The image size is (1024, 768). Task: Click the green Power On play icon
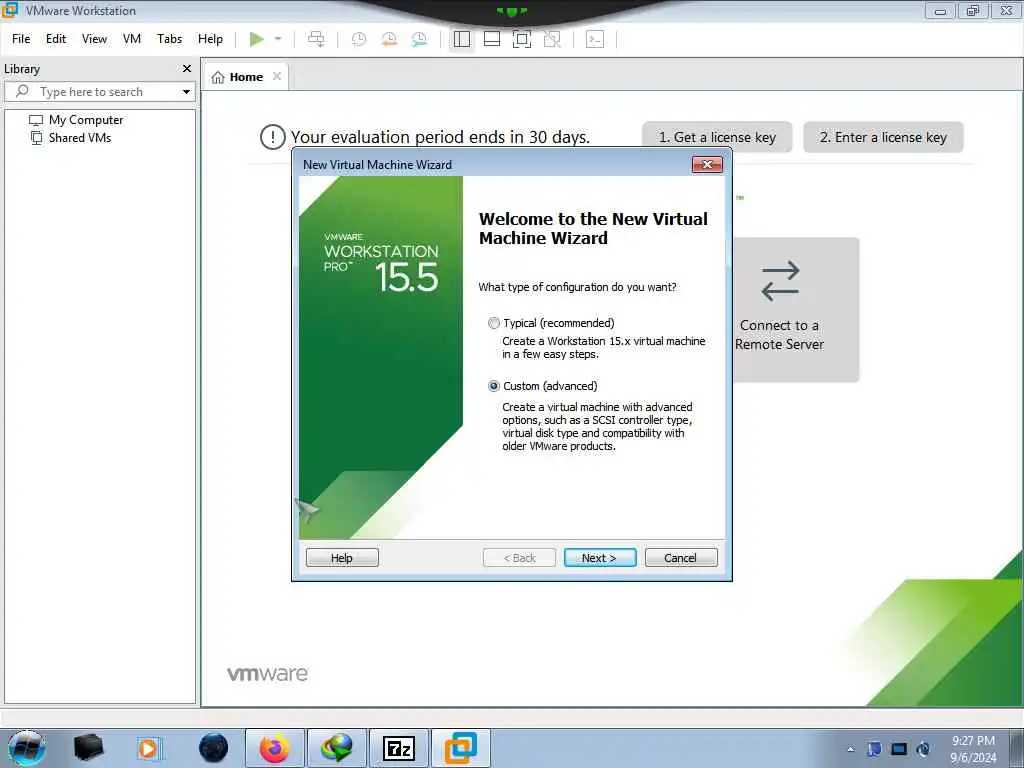[x=257, y=39]
